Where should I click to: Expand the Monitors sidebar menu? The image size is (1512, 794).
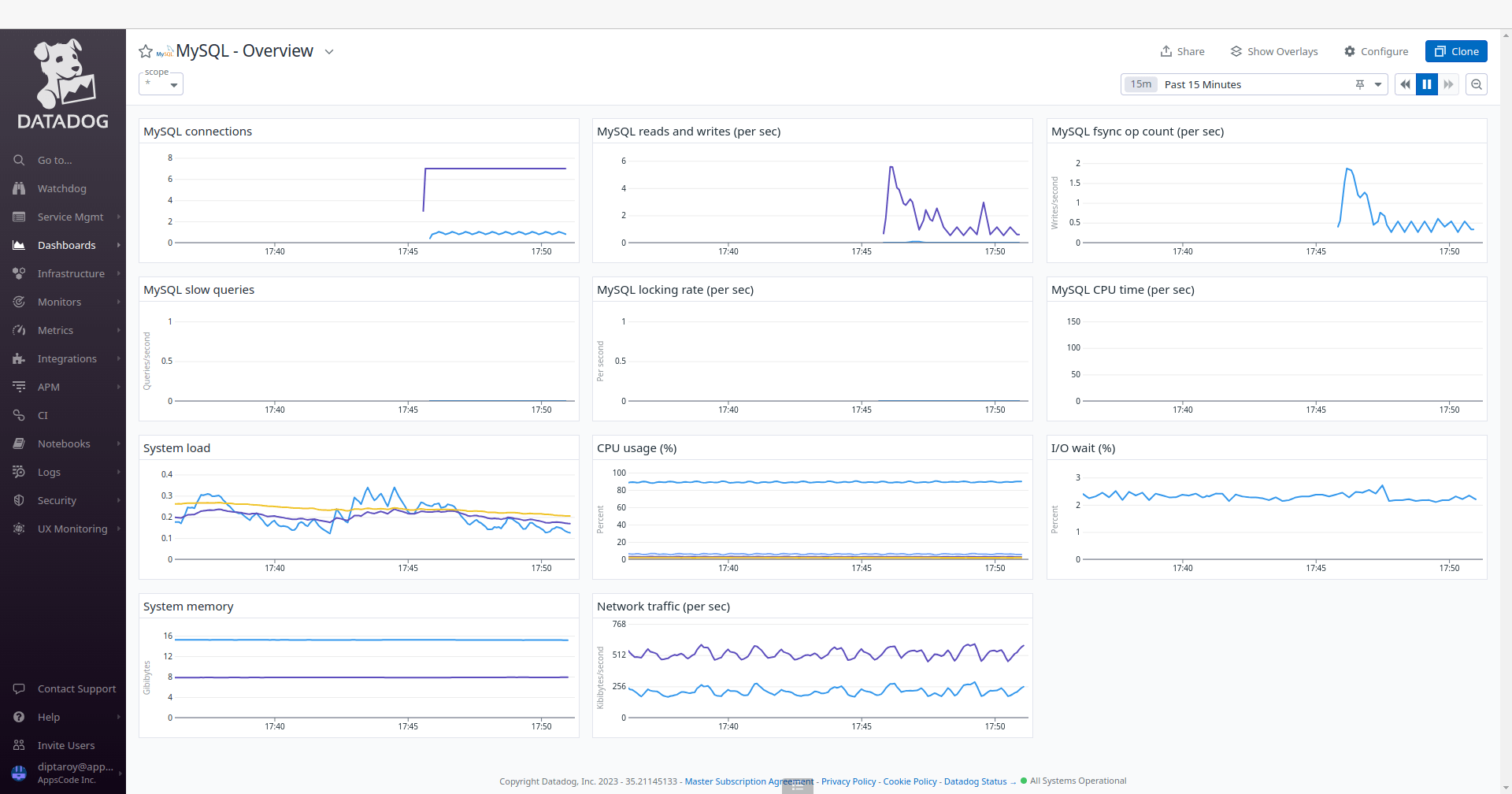(x=60, y=302)
